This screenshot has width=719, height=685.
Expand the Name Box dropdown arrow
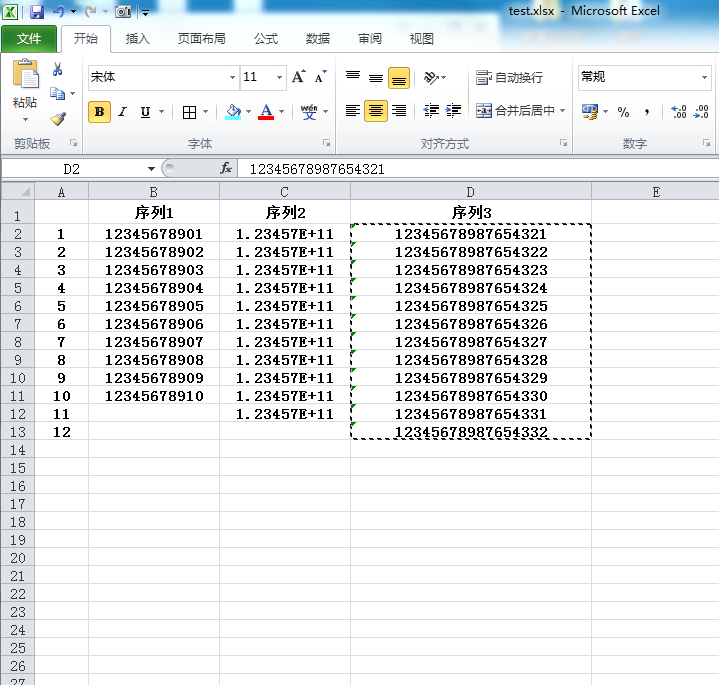151,169
